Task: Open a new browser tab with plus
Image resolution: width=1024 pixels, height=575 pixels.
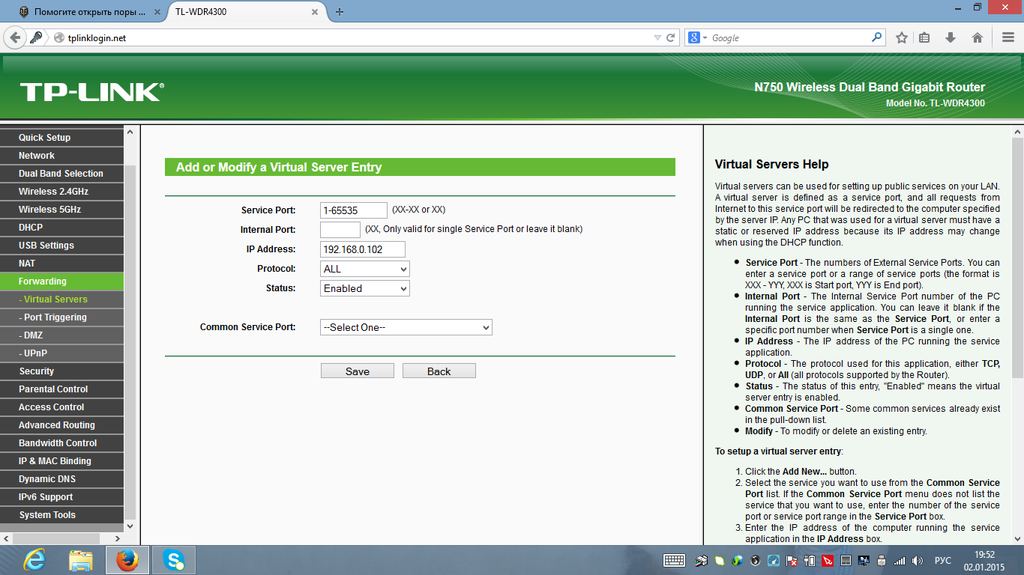Action: click(x=339, y=12)
